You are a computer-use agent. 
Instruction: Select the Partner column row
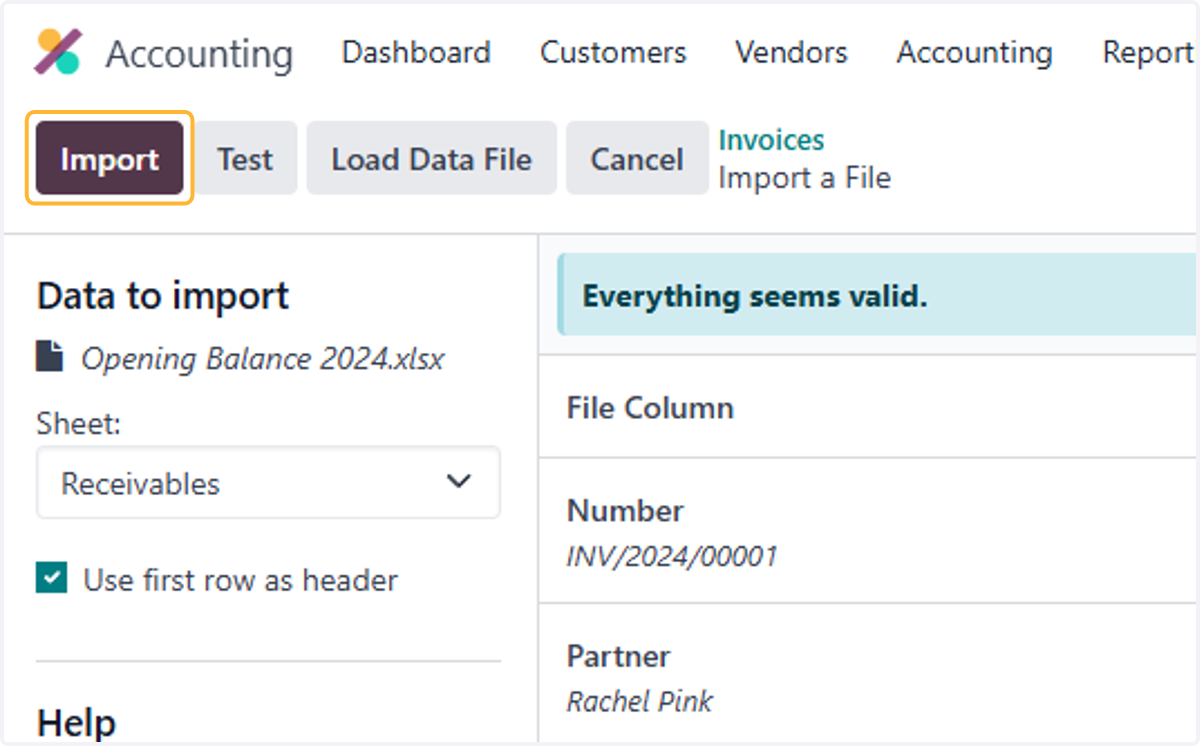tap(869, 673)
